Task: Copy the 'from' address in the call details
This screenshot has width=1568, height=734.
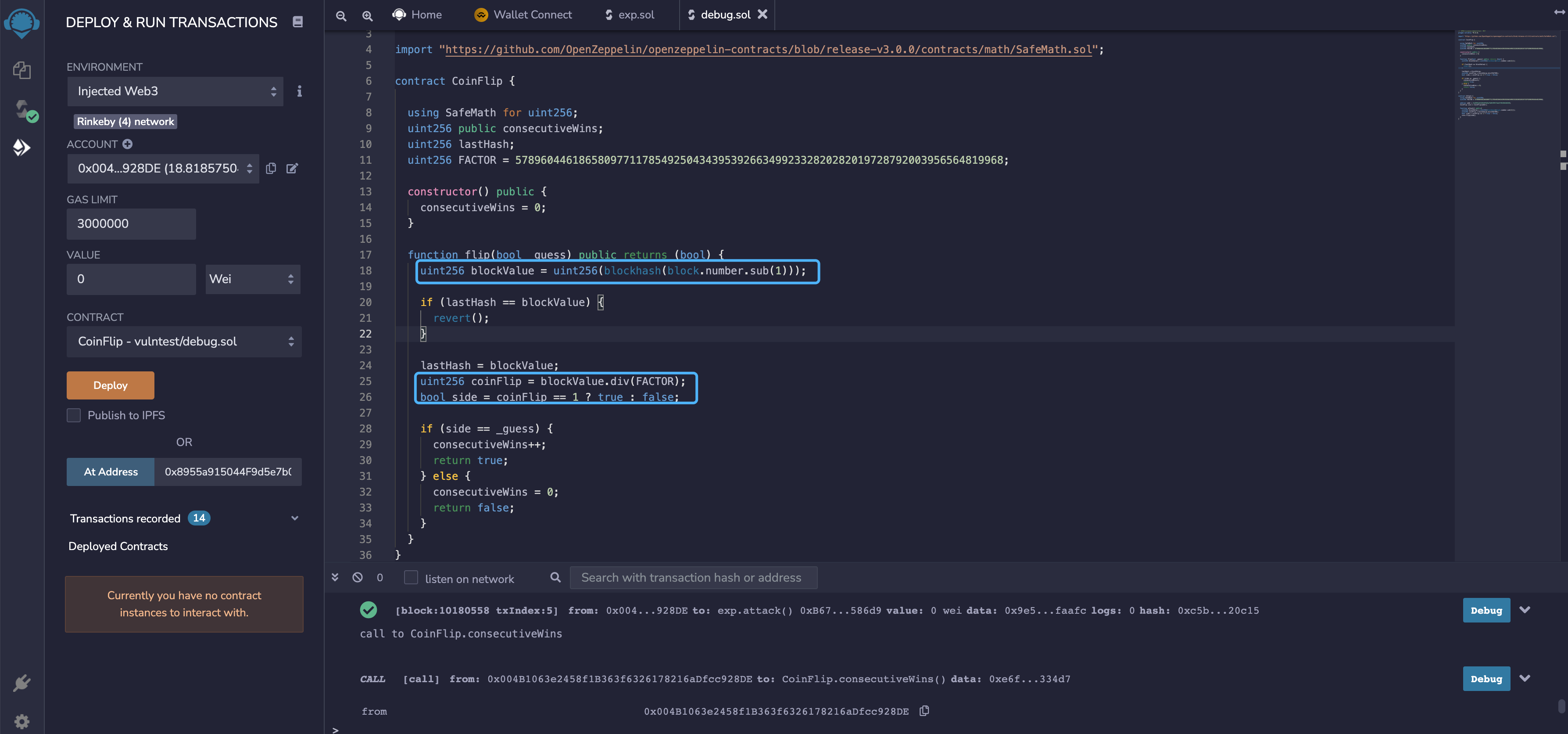Action: click(x=924, y=711)
